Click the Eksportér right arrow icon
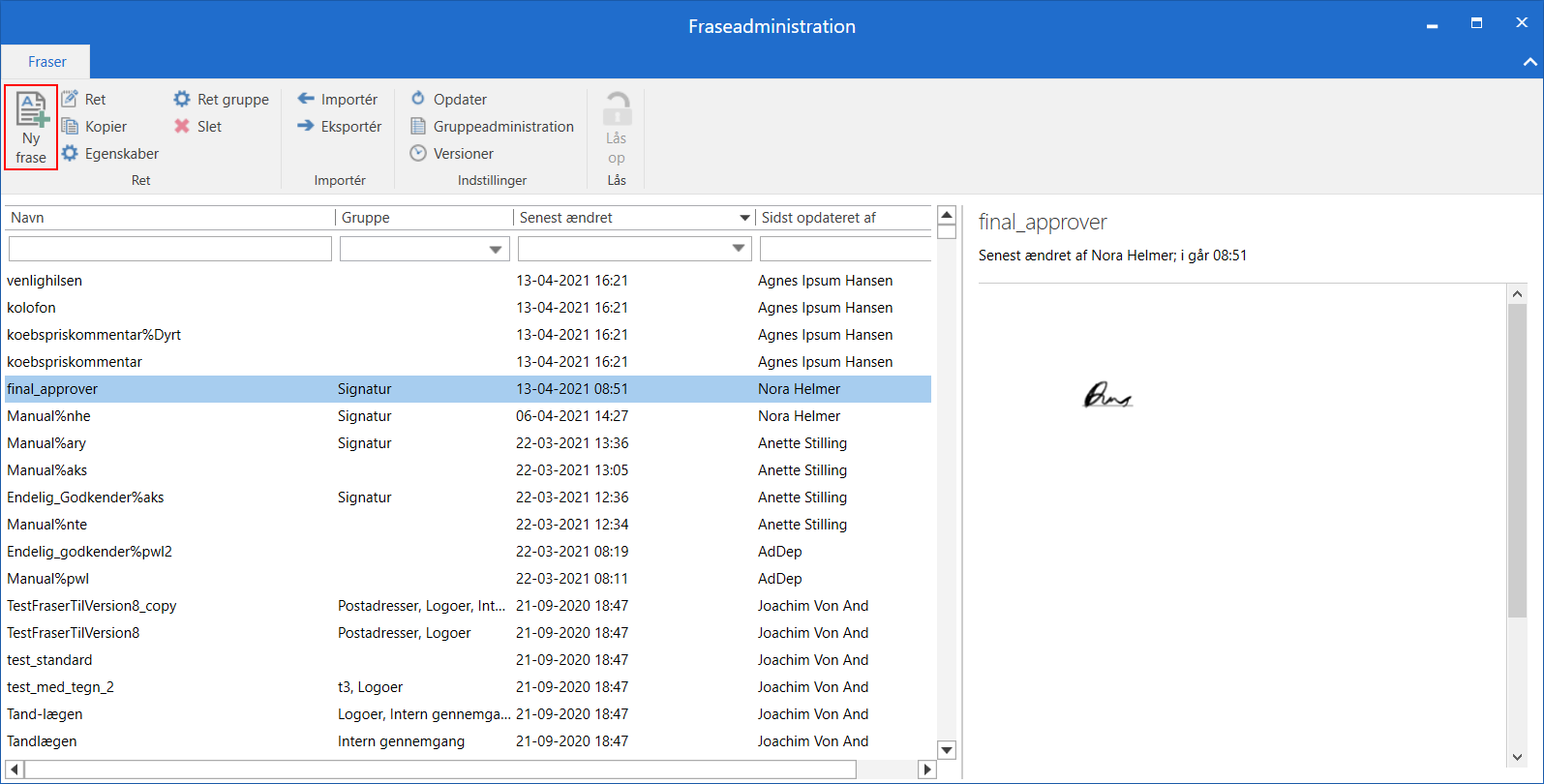Screen dimensions: 1544x784 point(306,126)
